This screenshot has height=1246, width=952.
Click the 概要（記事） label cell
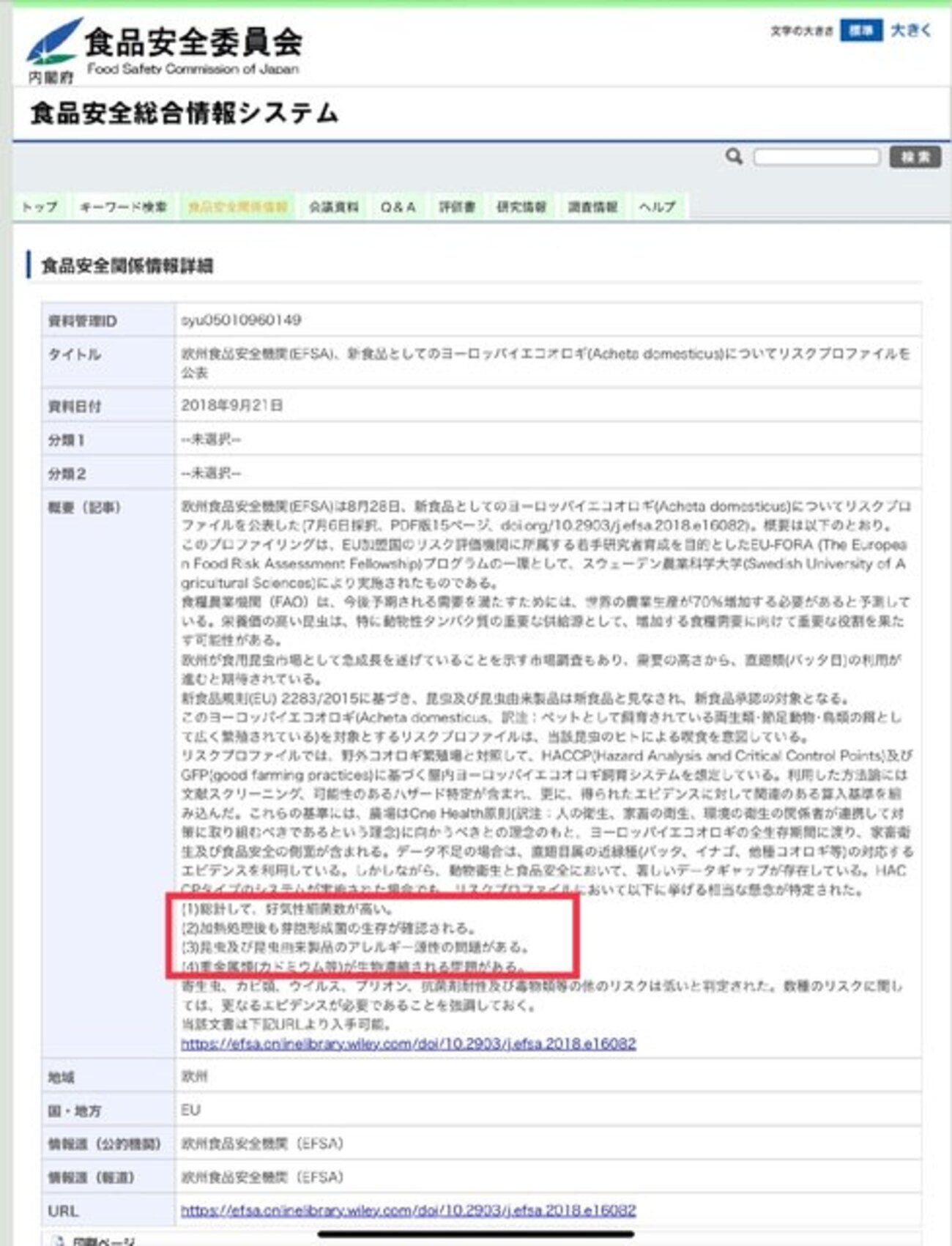tap(108, 774)
